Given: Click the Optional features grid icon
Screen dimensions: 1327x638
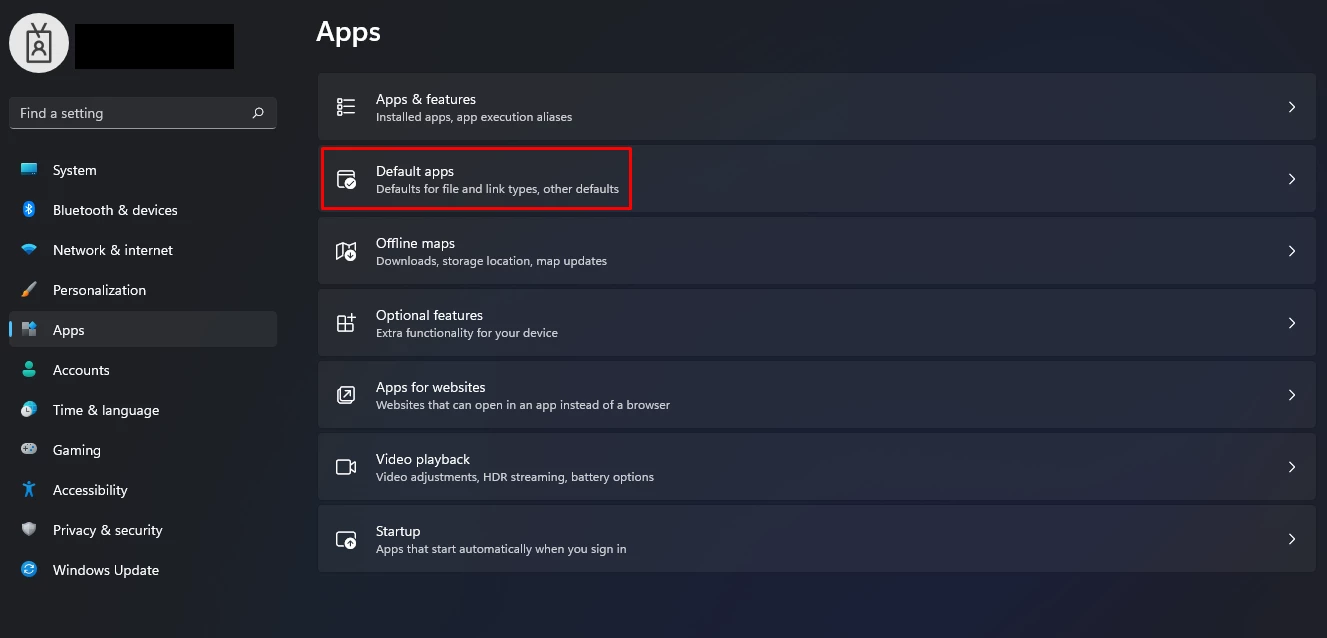Looking at the screenshot, I should (x=346, y=323).
